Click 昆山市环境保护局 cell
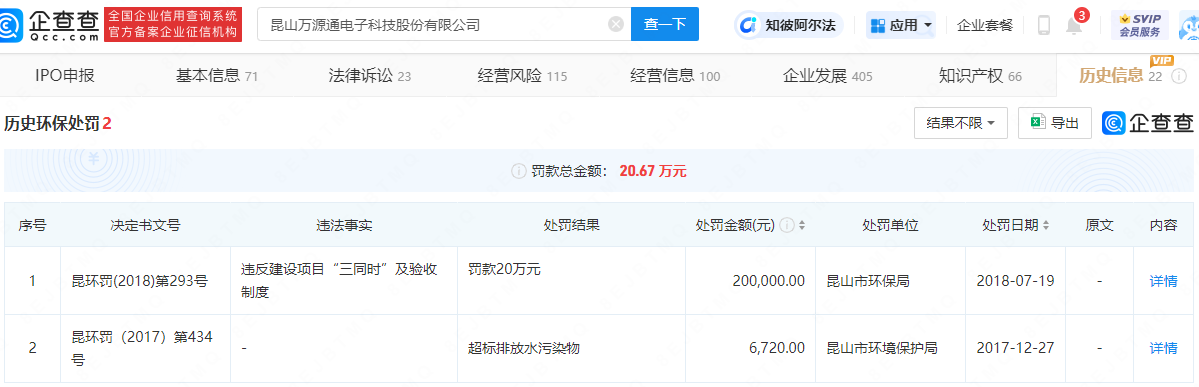Image resolution: width=1199 pixels, height=387 pixels. click(x=882, y=348)
